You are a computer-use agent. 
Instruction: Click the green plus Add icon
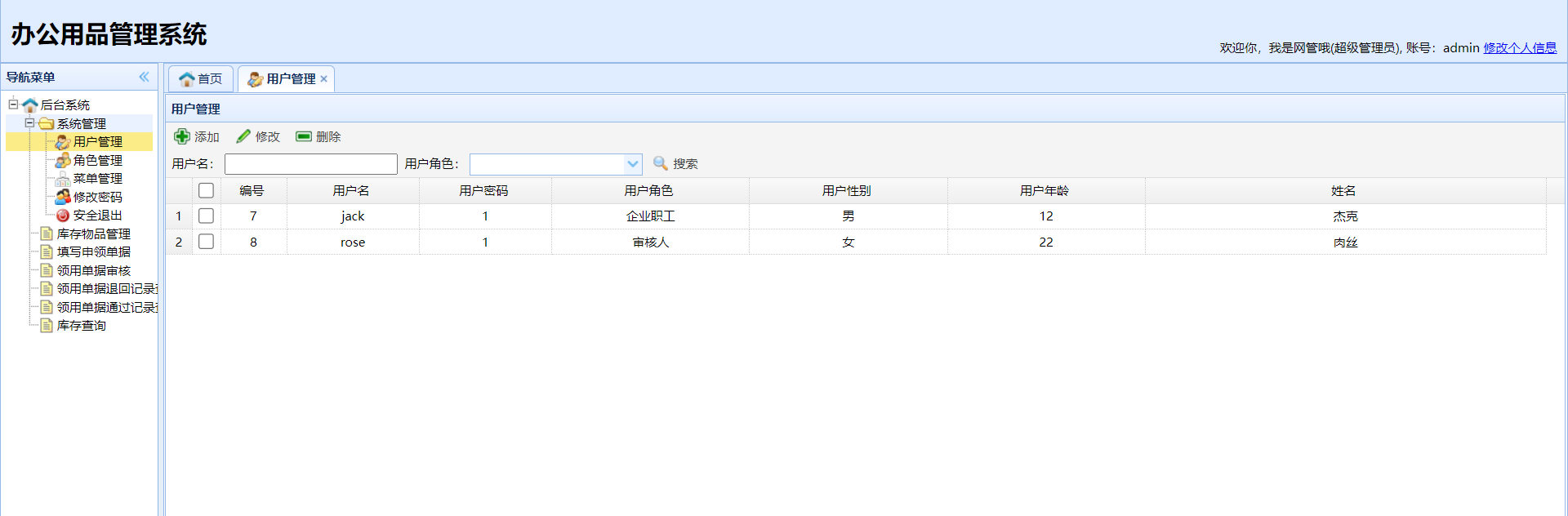tap(182, 136)
